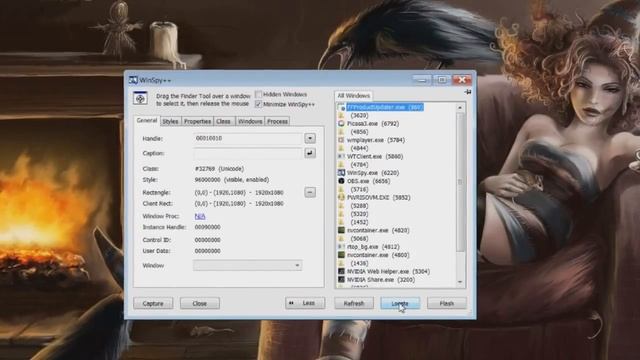Select the (5716) tree row
The height and width of the screenshot is (360, 640).
pos(359,189)
